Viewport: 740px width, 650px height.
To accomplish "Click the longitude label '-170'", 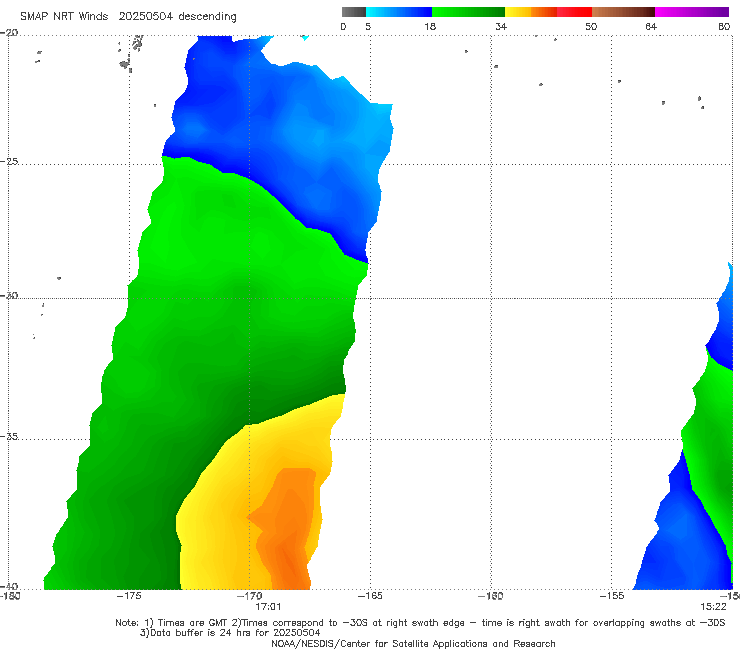I will coord(249,596).
